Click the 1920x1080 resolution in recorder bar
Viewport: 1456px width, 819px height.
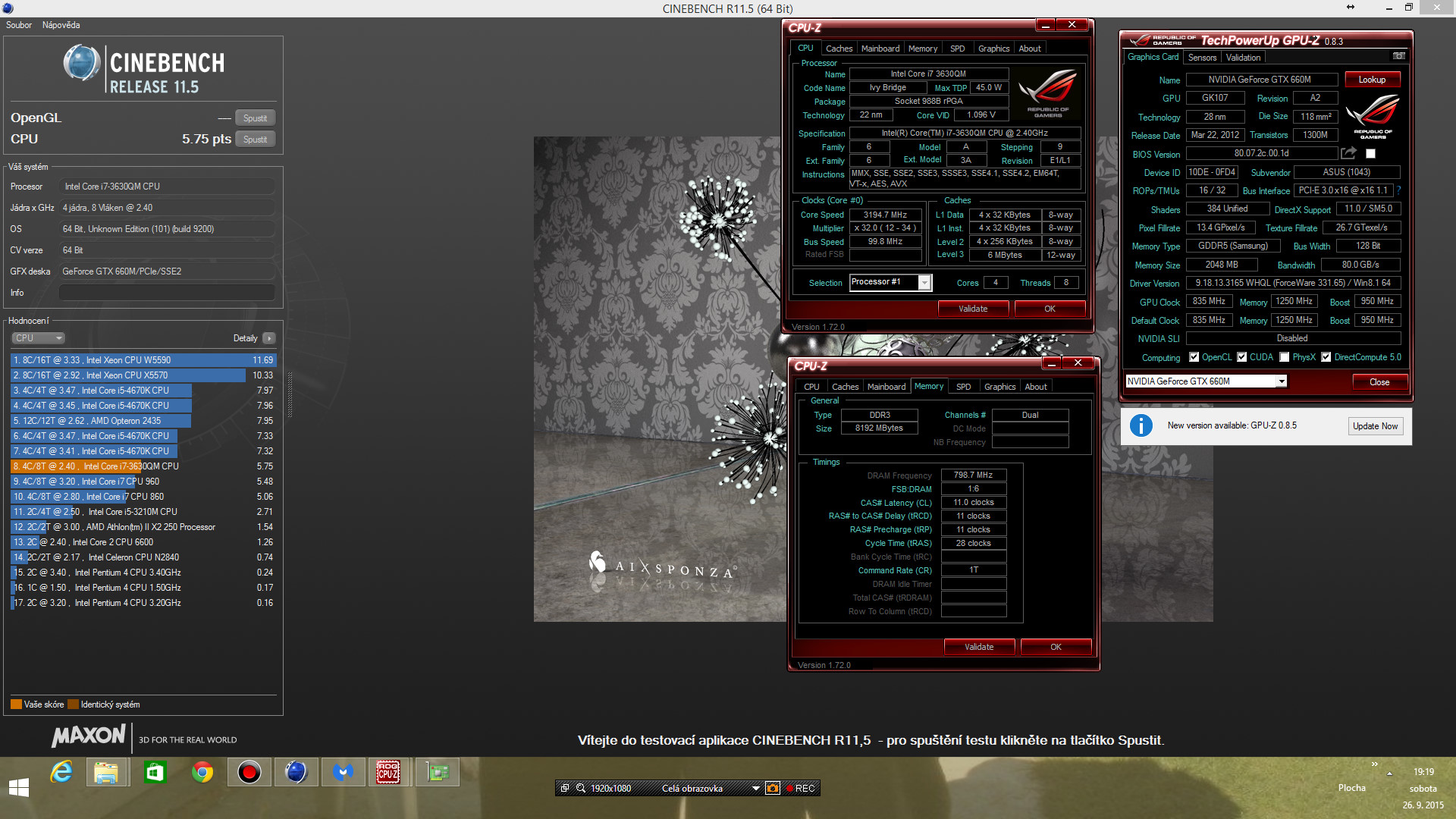(610, 789)
